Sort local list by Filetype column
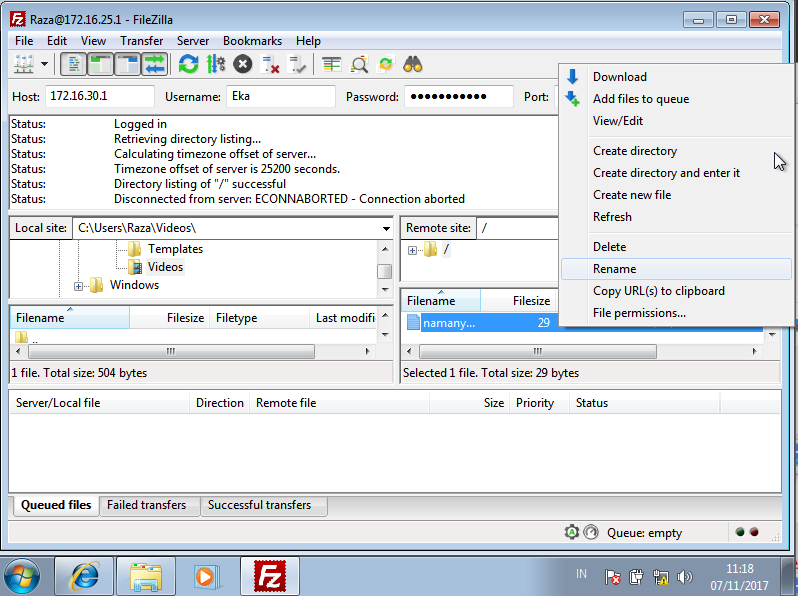The width and height of the screenshot is (798, 596). point(260,318)
